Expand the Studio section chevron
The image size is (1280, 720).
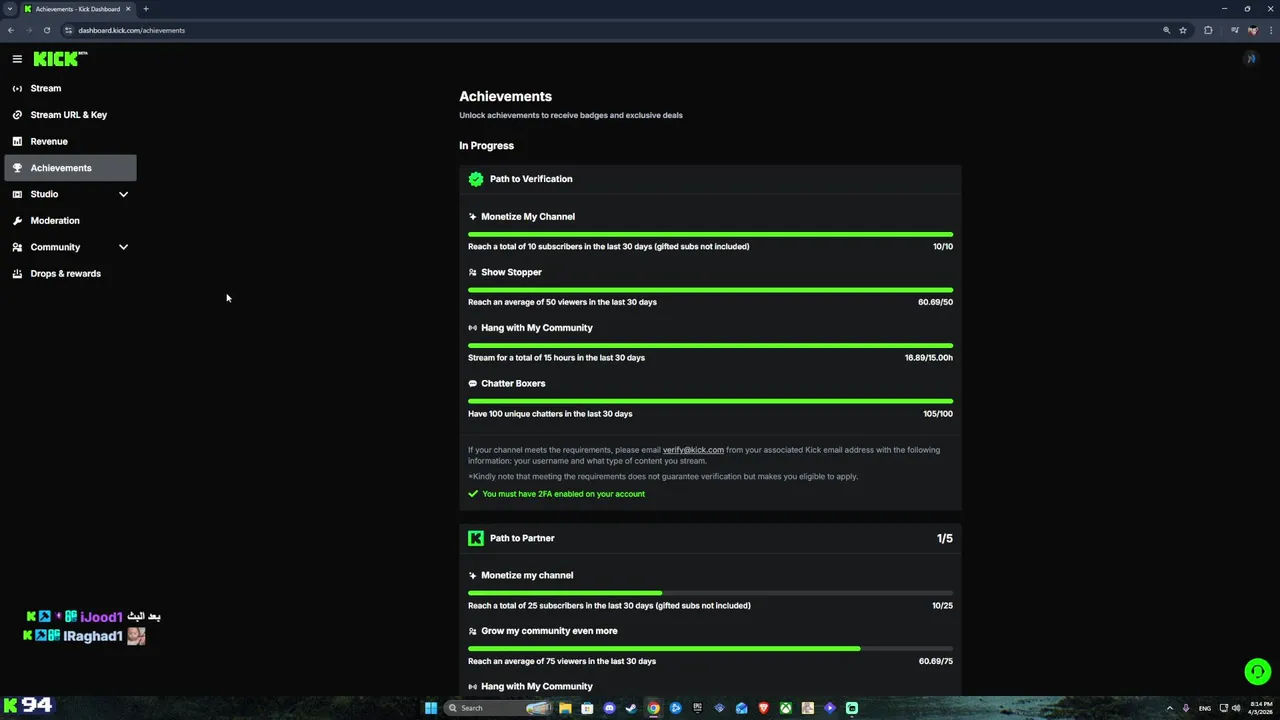[124, 194]
